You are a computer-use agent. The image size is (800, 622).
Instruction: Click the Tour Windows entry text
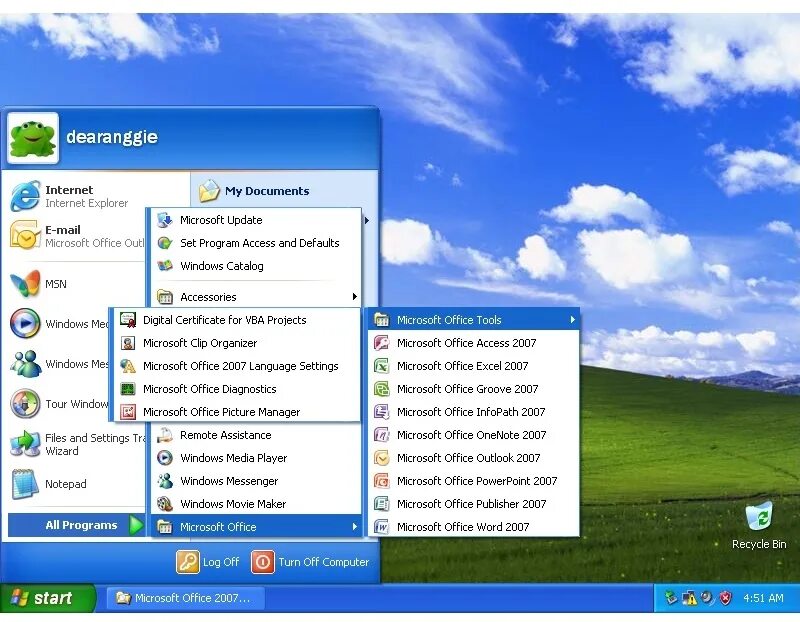pyautogui.click(x=77, y=404)
